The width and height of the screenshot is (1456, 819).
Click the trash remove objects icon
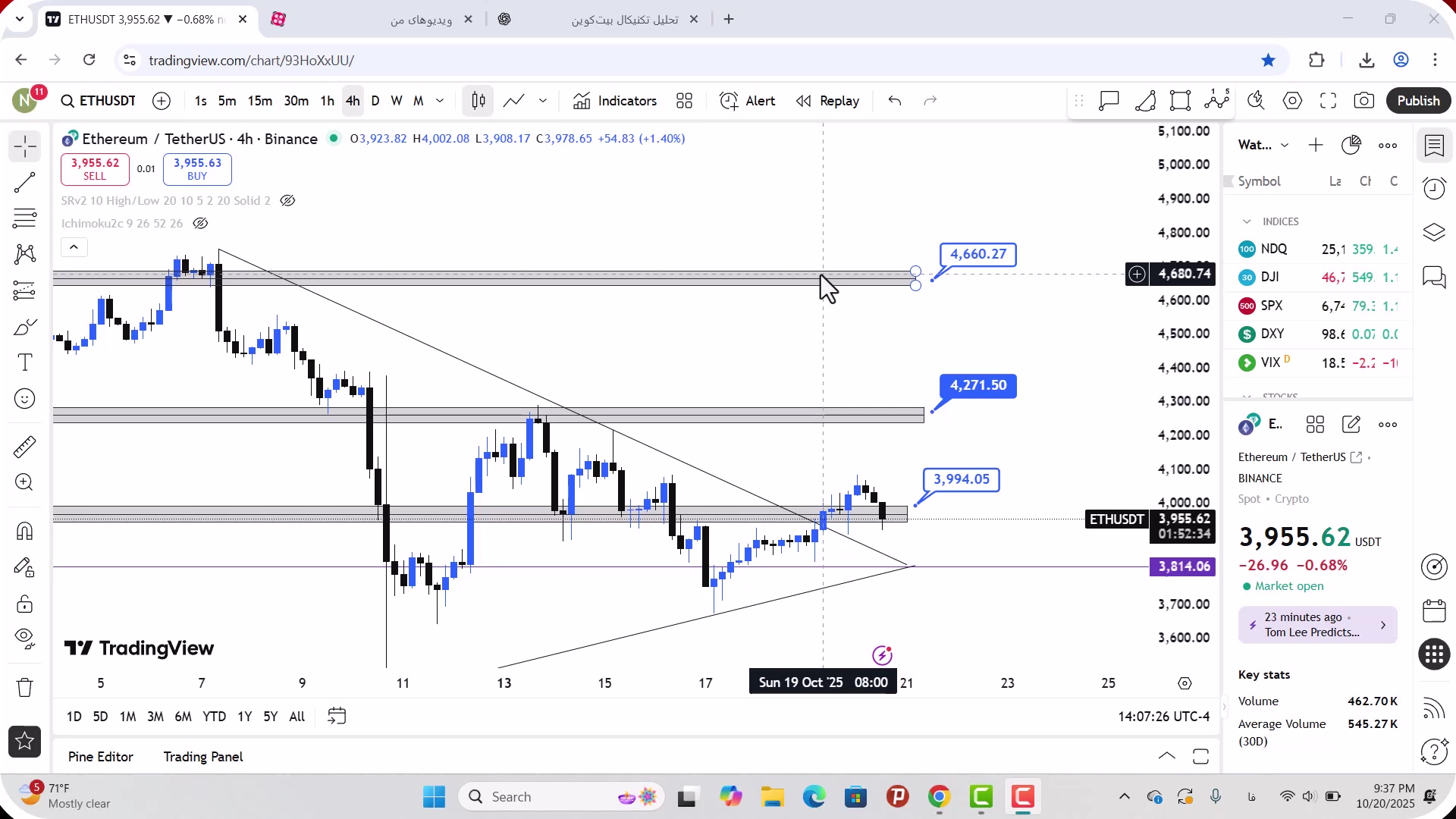point(25,687)
